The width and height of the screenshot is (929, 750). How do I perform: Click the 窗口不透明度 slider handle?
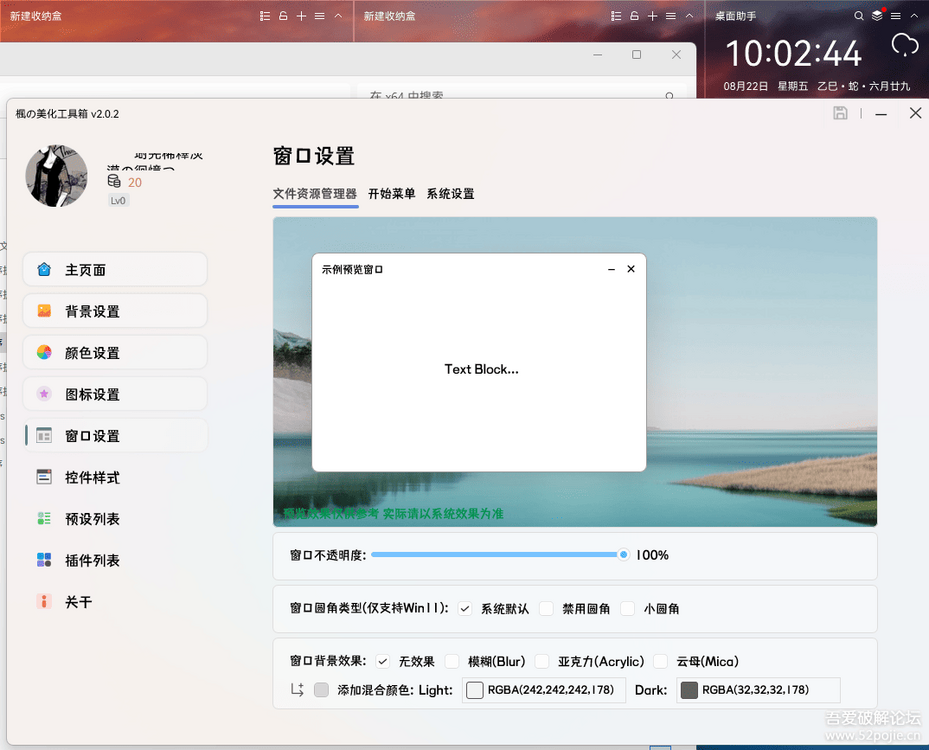click(623, 555)
